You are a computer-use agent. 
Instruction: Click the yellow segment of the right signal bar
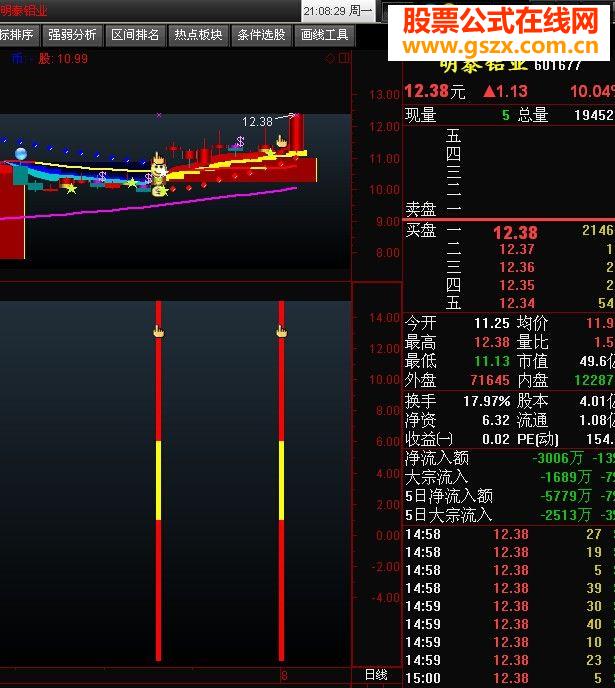click(x=281, y=481)
